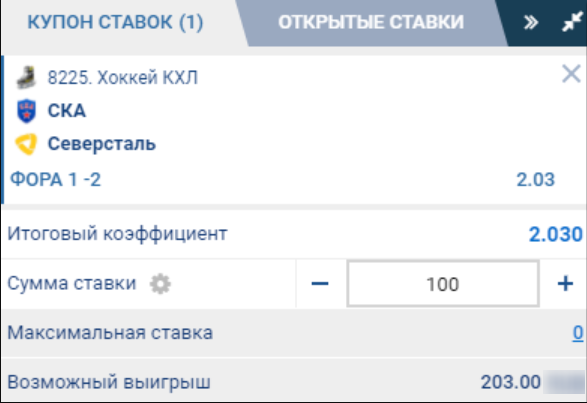Switch to the Открытые ставки tab
Viewport: 587px width, 403px height.
(x=371, y=22)
